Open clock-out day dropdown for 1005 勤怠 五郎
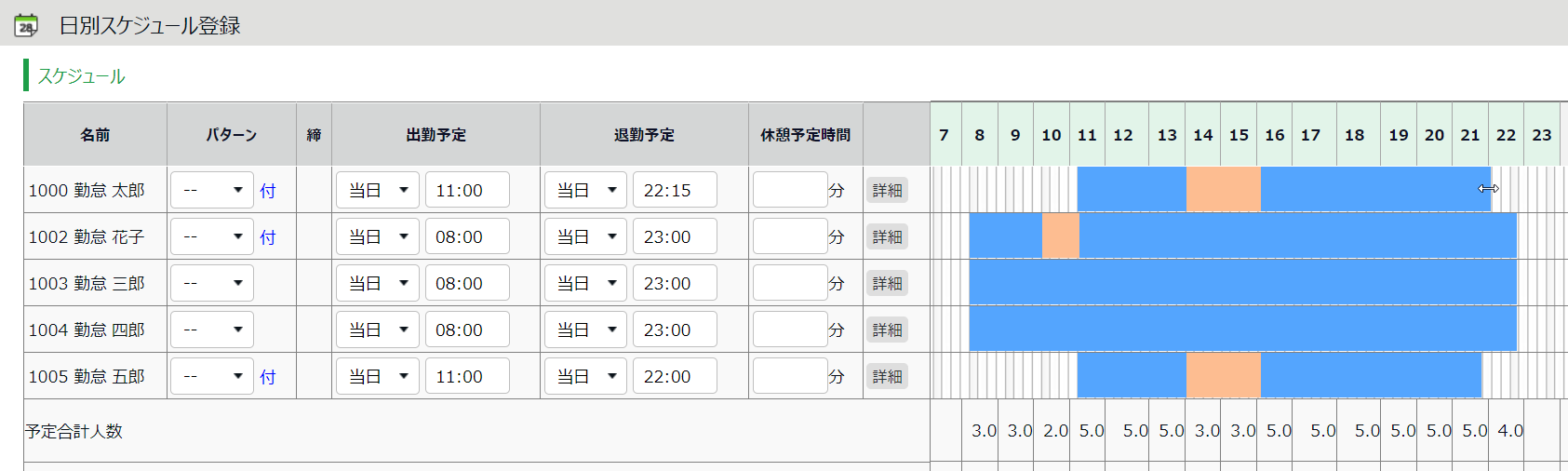Image resolution: width=1568 pixels, height=471 pixels. click(586, 376)
